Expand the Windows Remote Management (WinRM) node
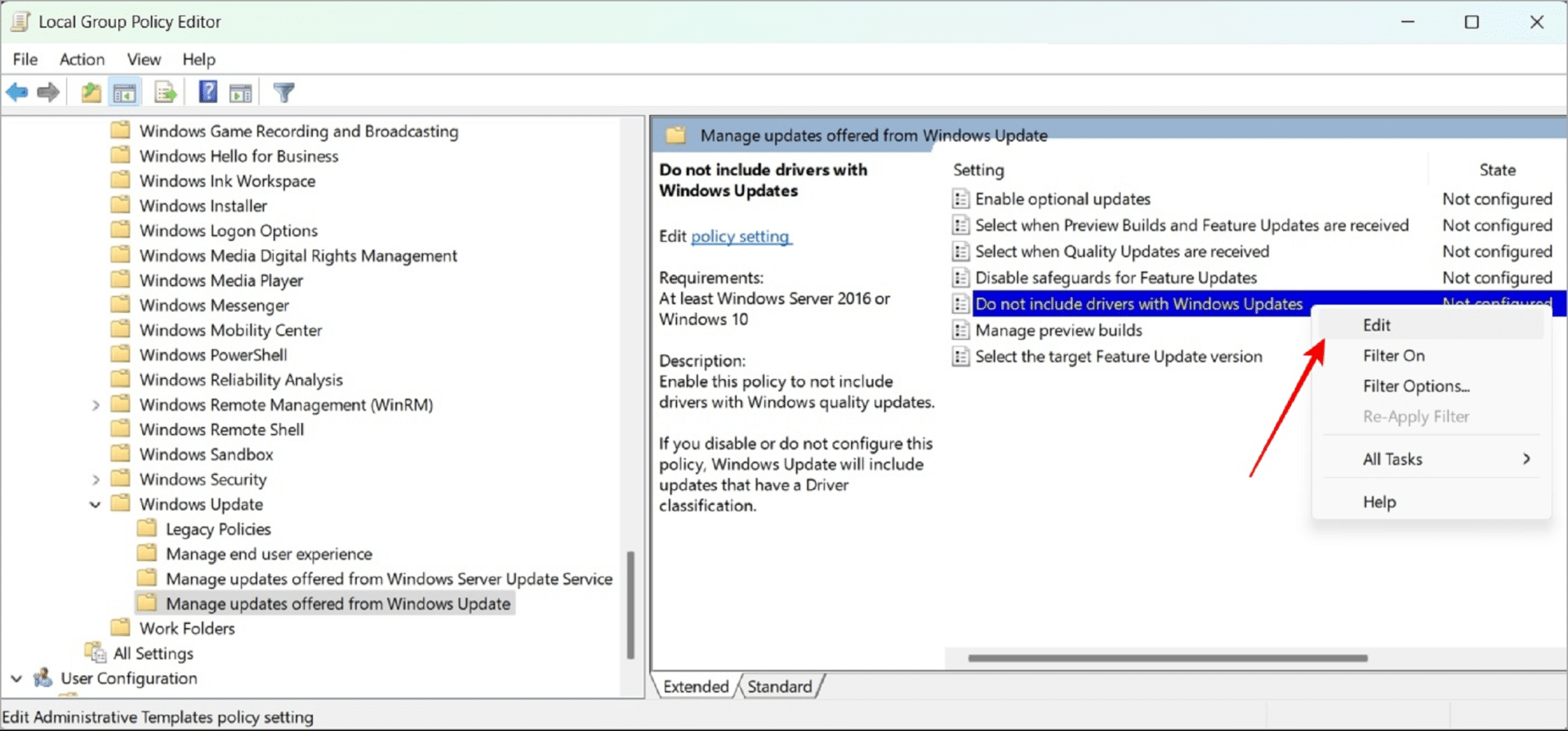Screen dimensions: 1568x731 point(96,405)
